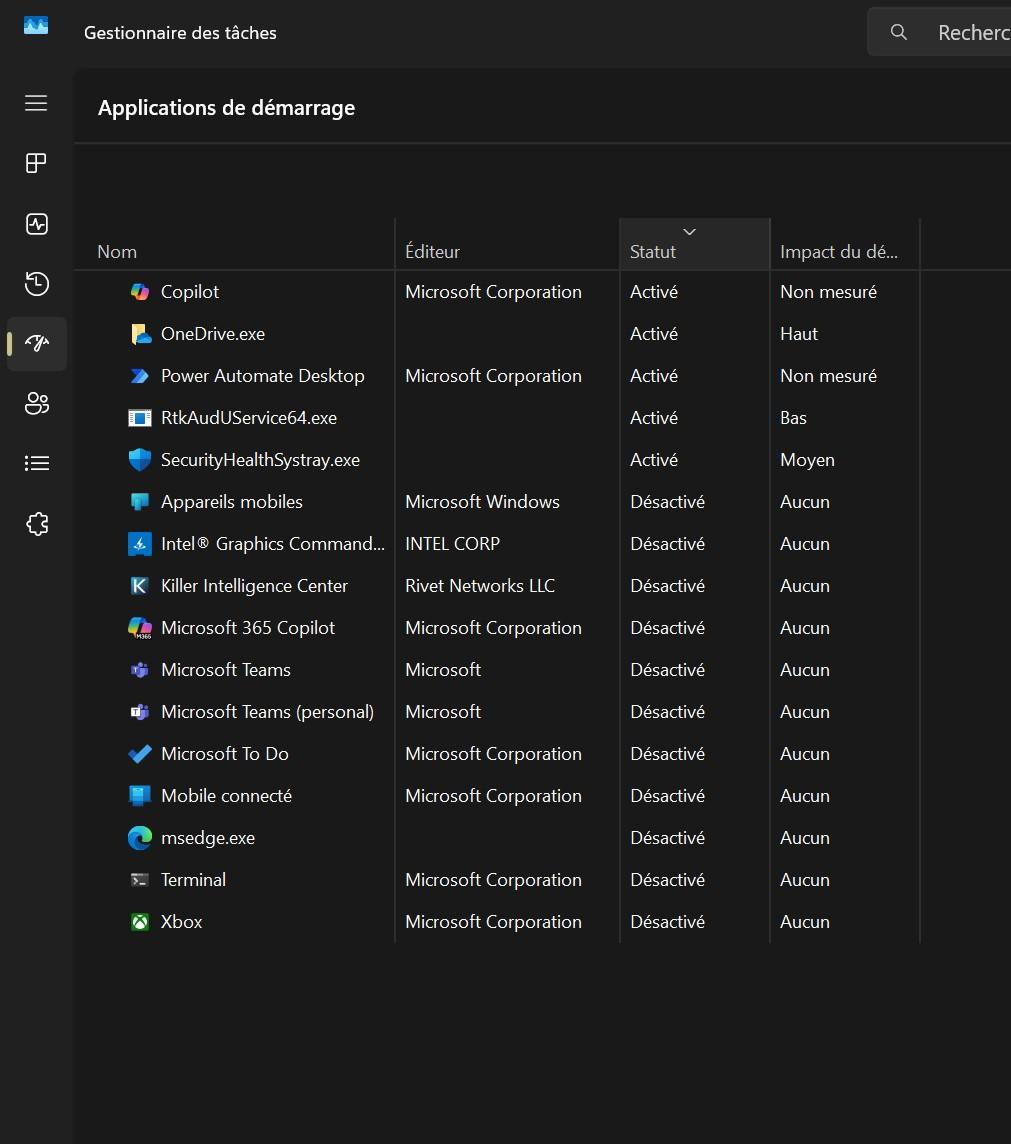Open the Users page icon
The image size is (1011, 1144).
(36, 403)
